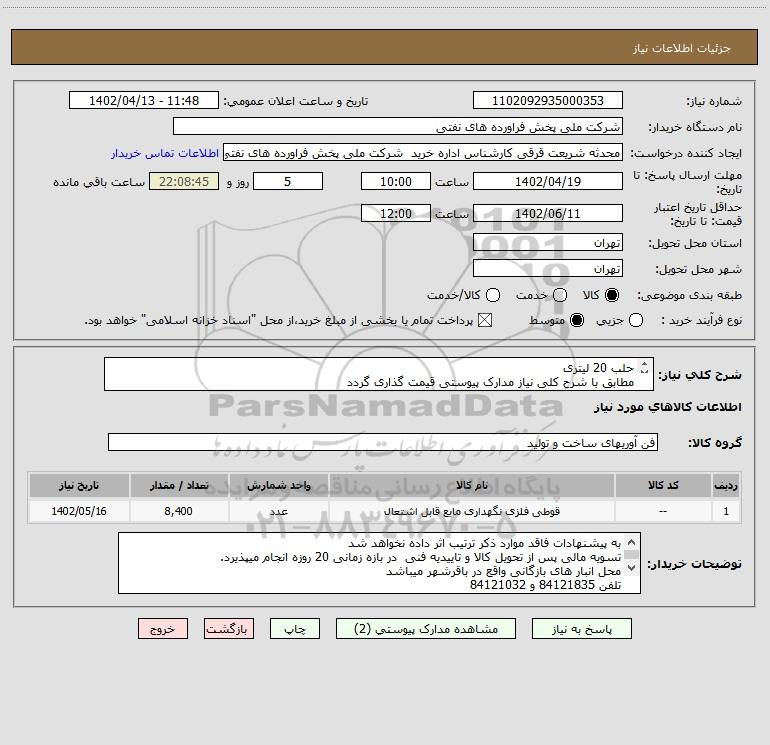Click the deadline time field 10:00
This screenshot has width=770, height=745.
396,181
